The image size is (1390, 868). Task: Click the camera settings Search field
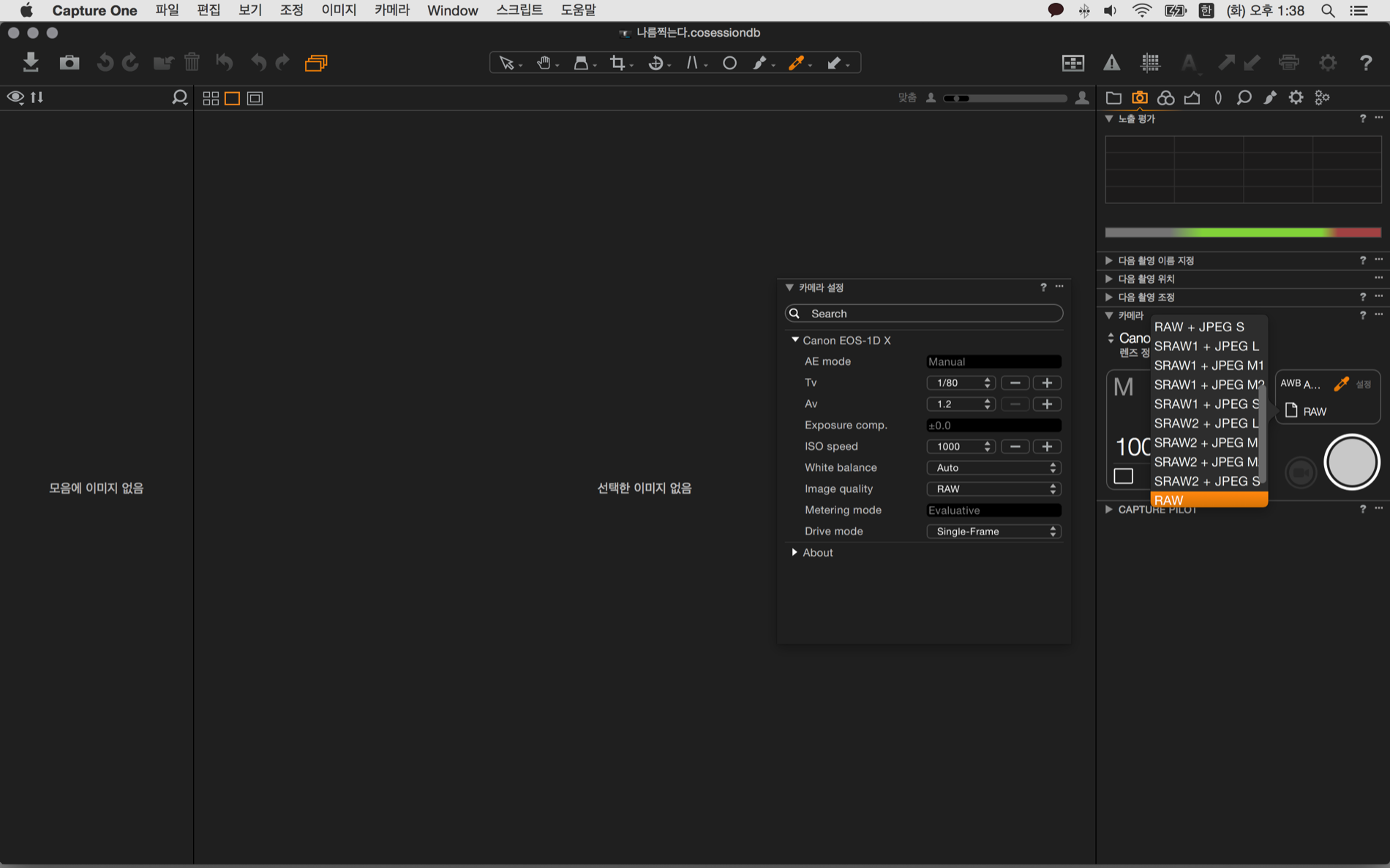[x=924, y=313]
